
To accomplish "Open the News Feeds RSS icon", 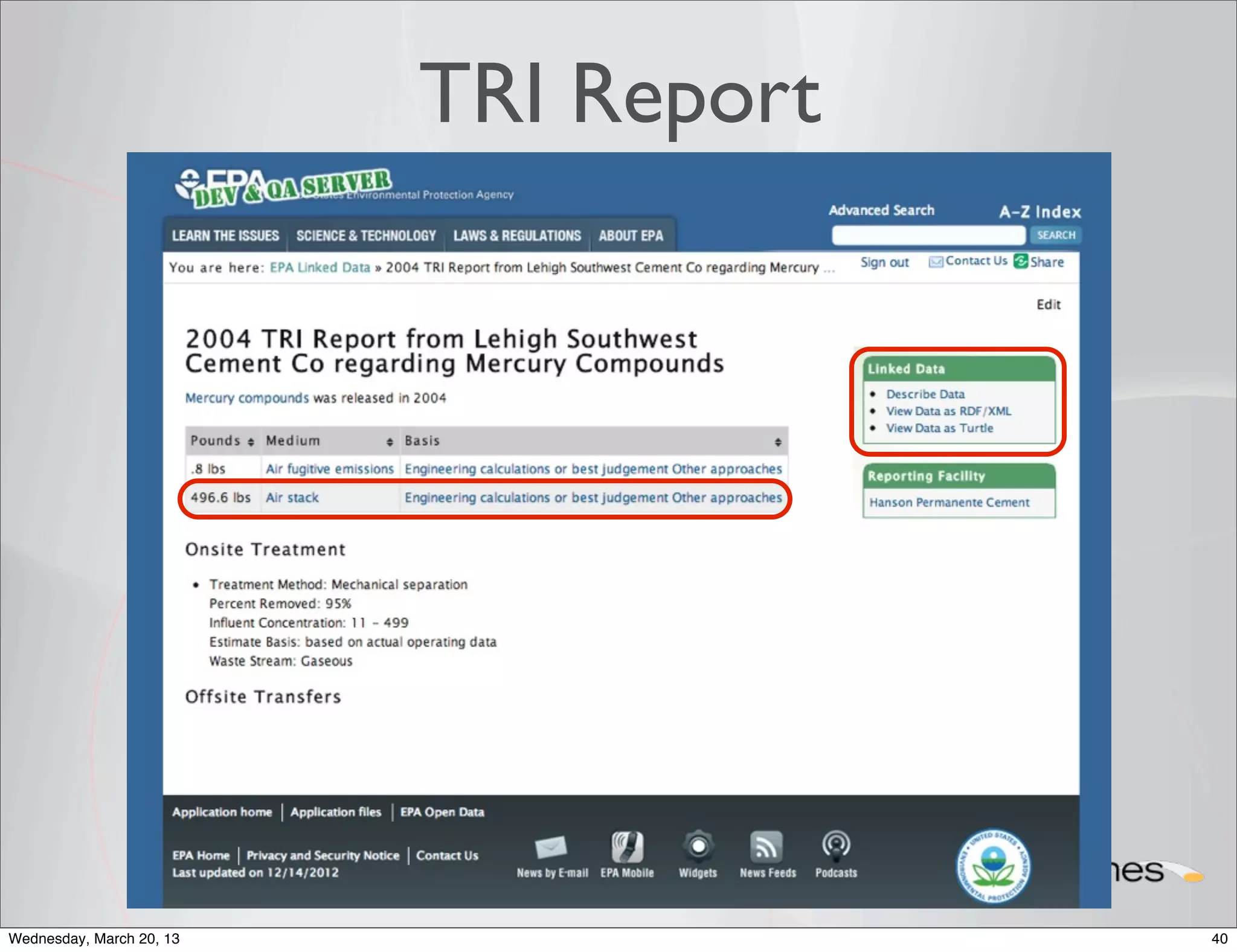I will (766, 846).
